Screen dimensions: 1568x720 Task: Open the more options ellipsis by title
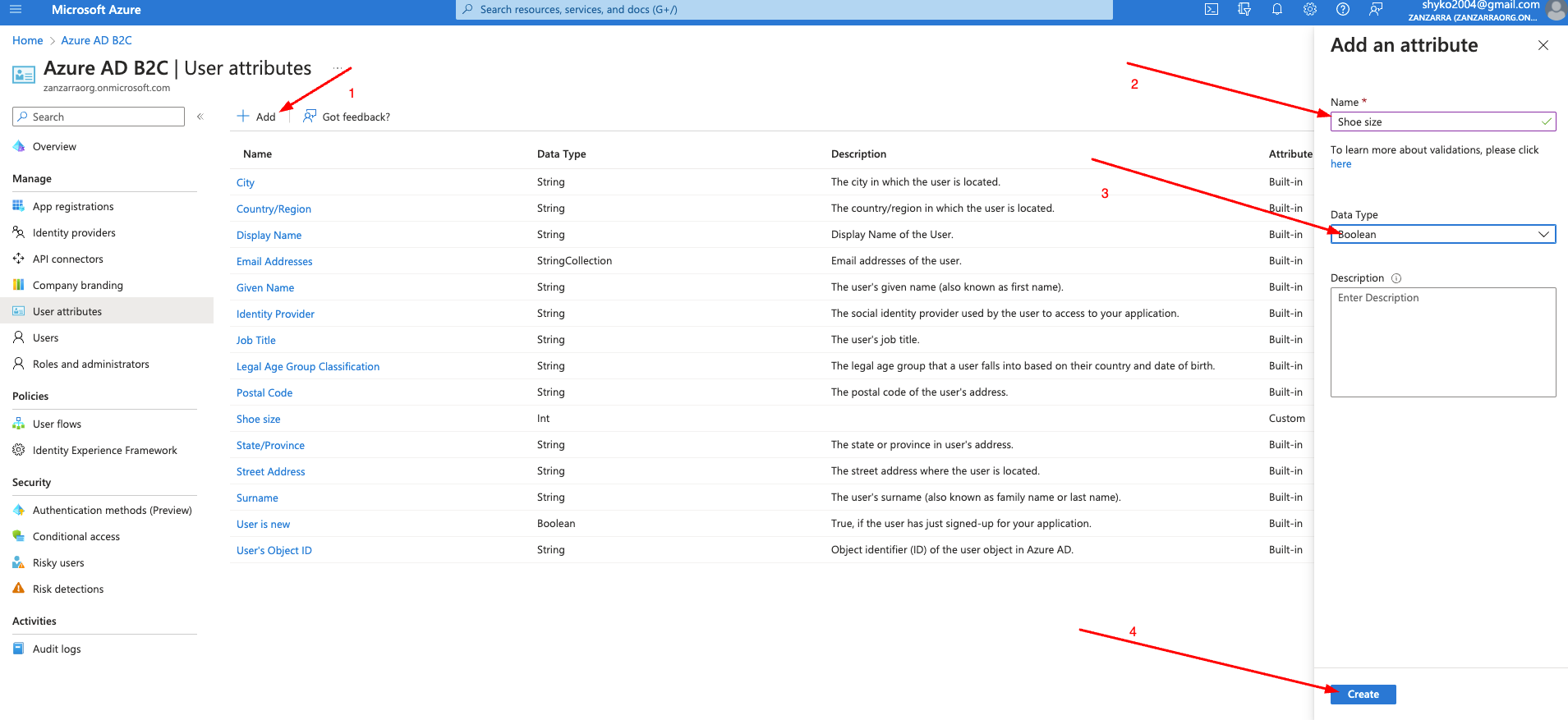point(337,68)
